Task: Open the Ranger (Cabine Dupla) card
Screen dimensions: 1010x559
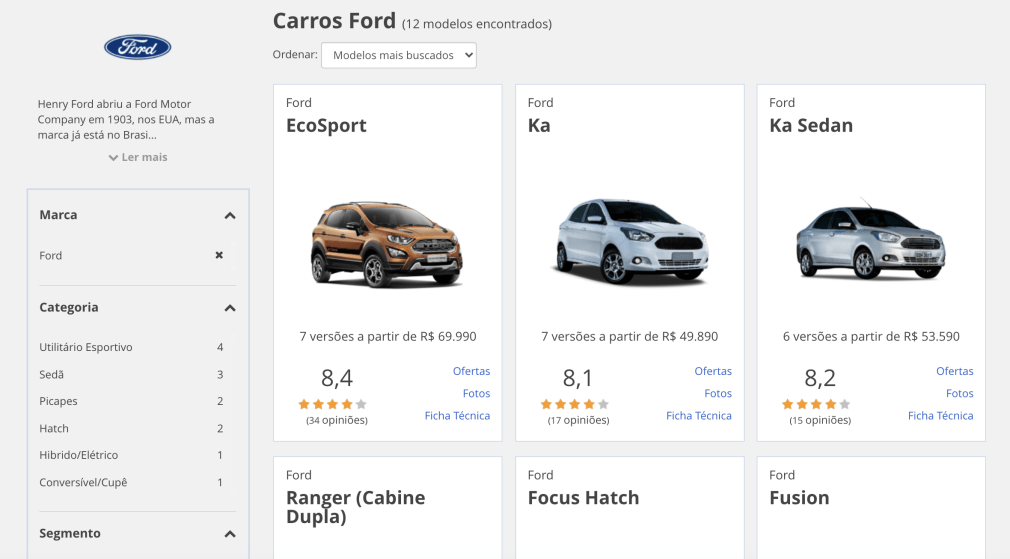Action: click(387, 507)
